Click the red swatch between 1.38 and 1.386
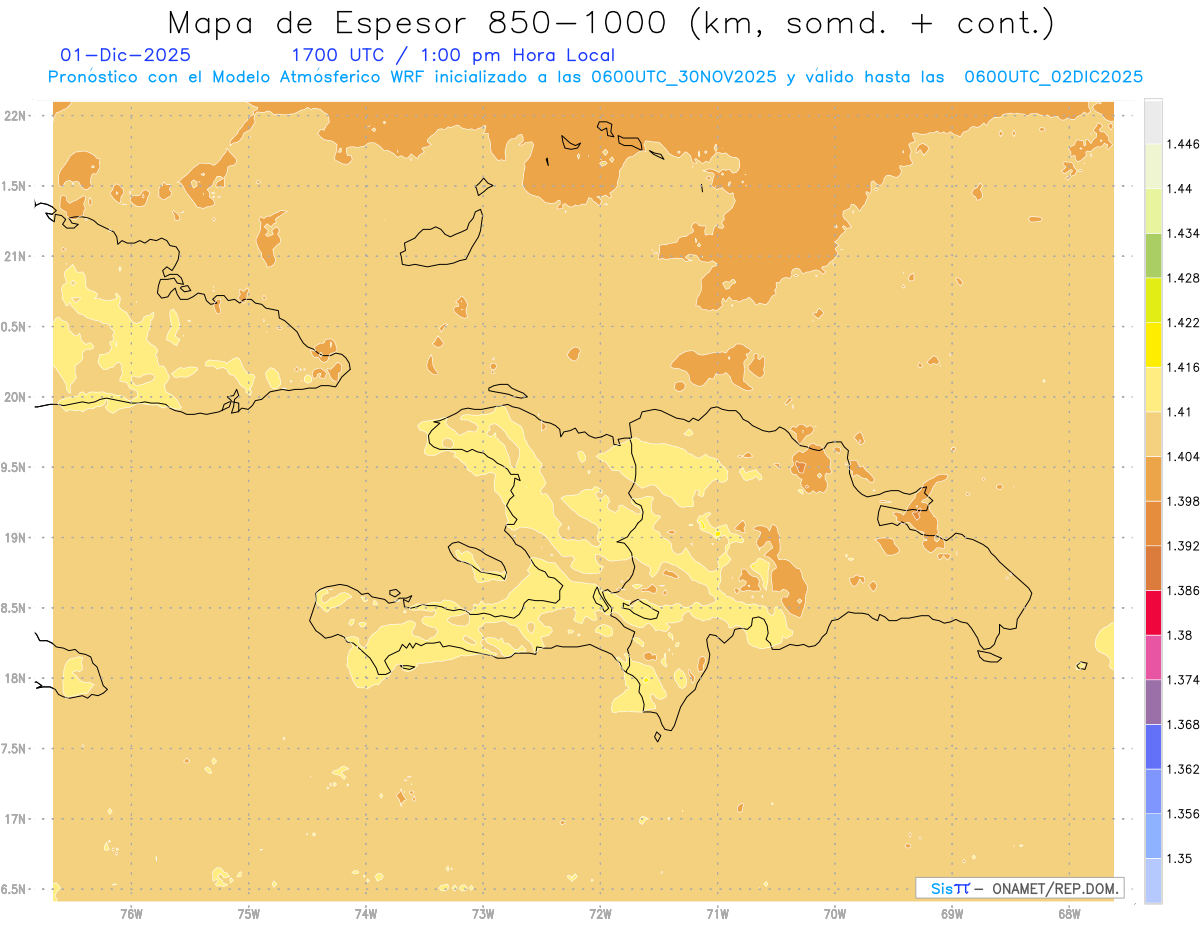 point(1153,613)
